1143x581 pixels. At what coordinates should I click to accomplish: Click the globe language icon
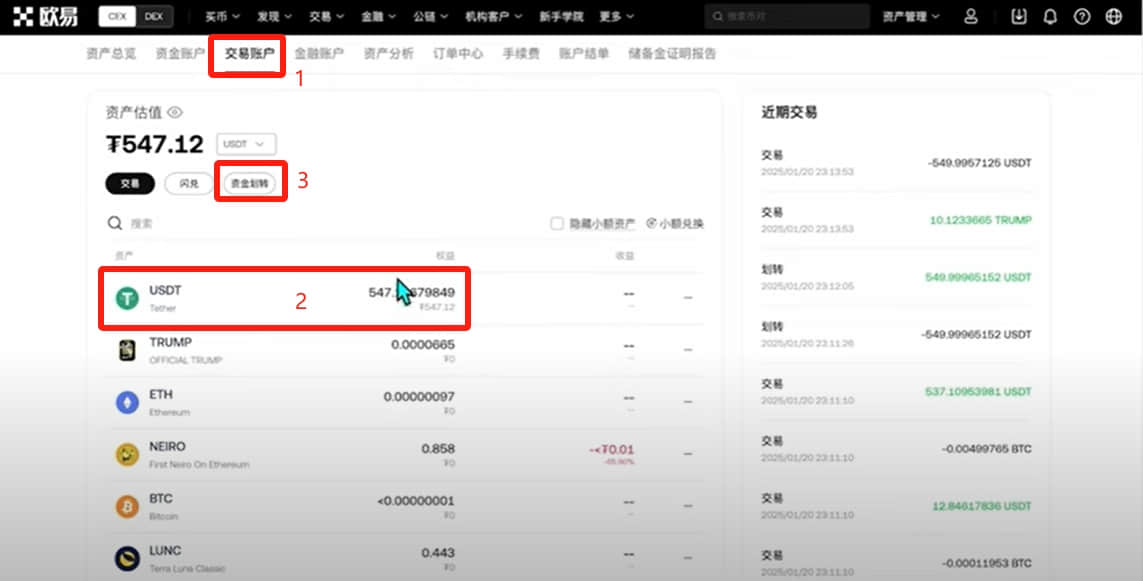coord(1113,16)
